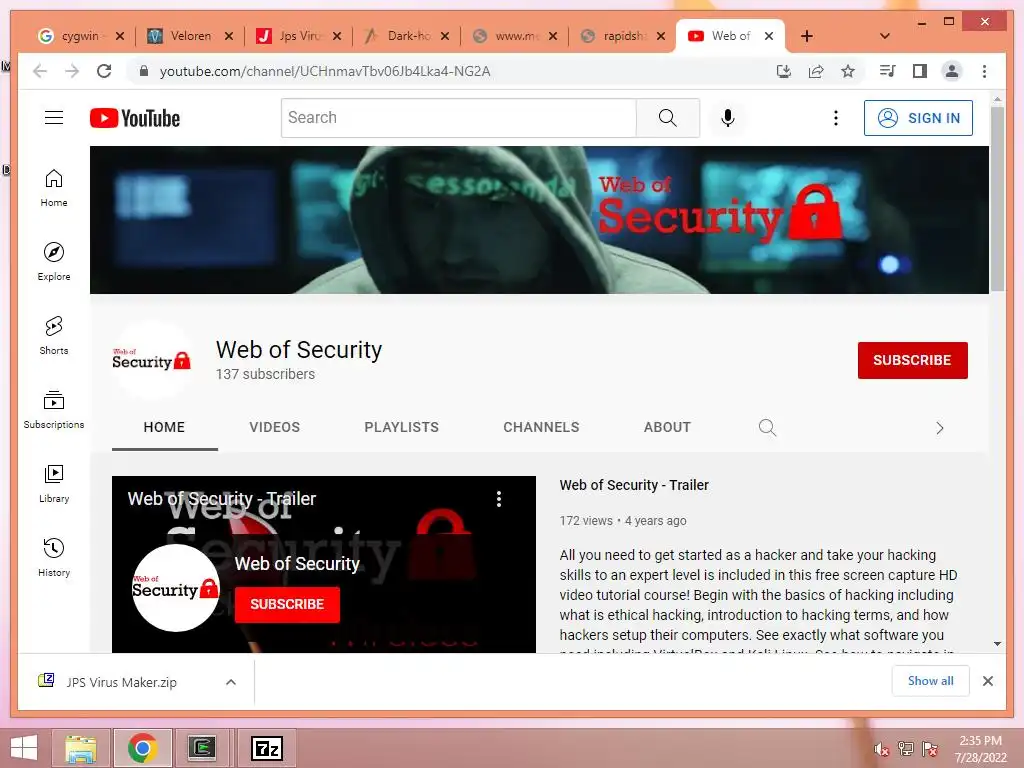Open a new Chrome tab
This screenshot has width=1024, height=768.
click(807, 36)
